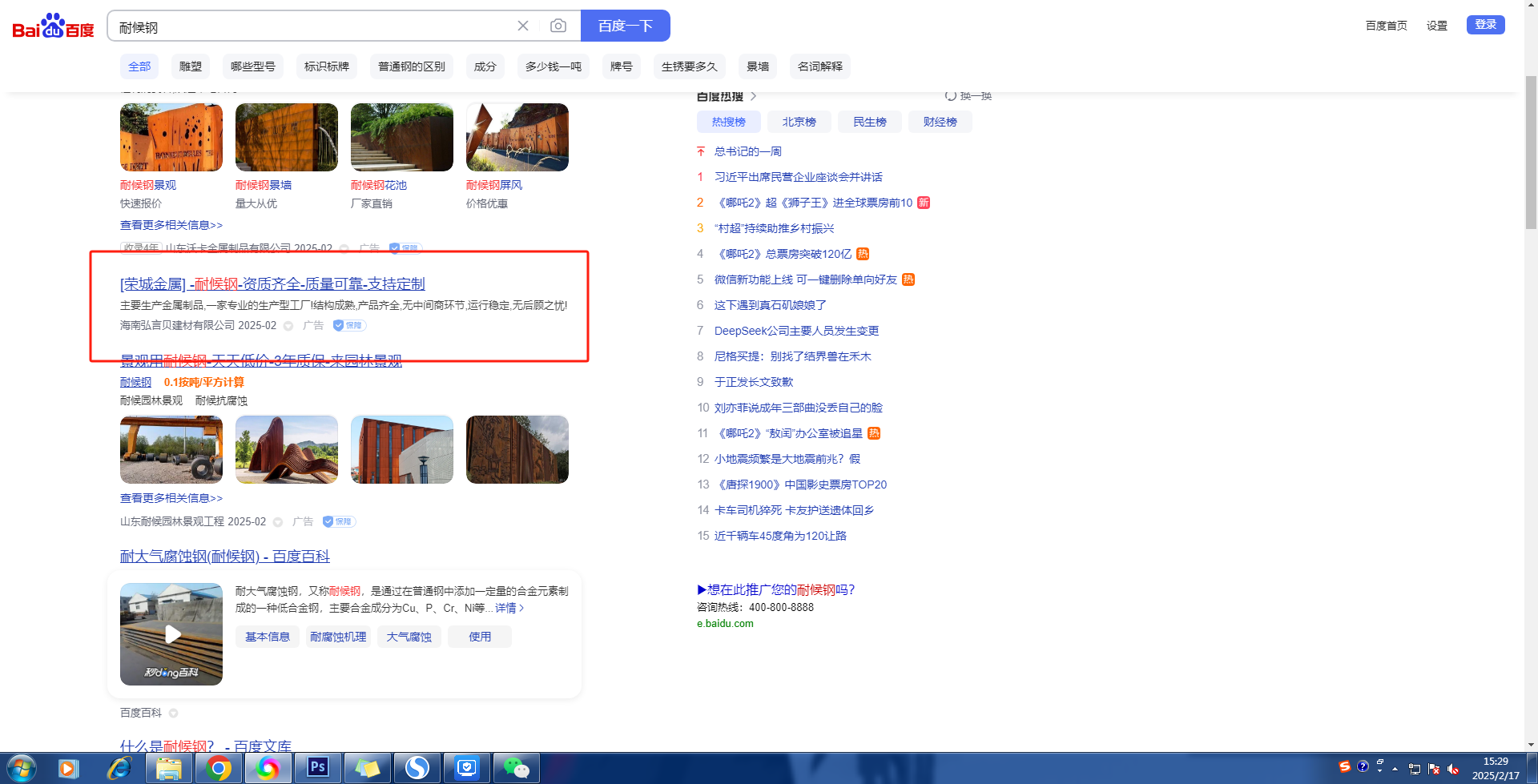Click the Baidu logo
Screen dimensions: 1538x784
click(53, 26)
